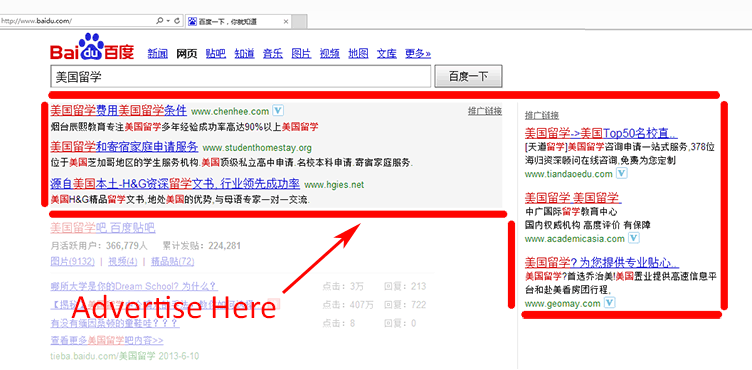Open the 音乐 navigation link
Screen dimensions: 752x370
pyautogui.click(x=273, y=53)
